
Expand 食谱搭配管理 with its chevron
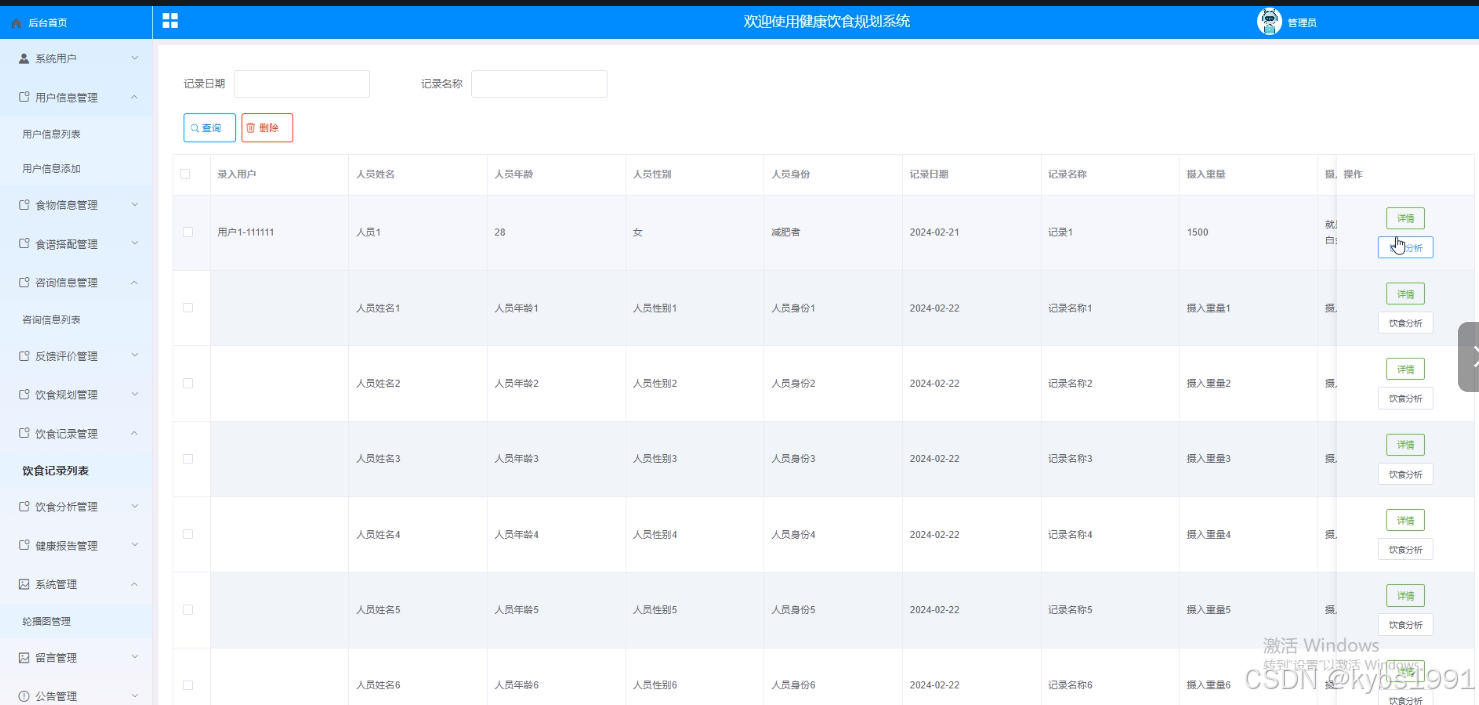coord(135,243)
